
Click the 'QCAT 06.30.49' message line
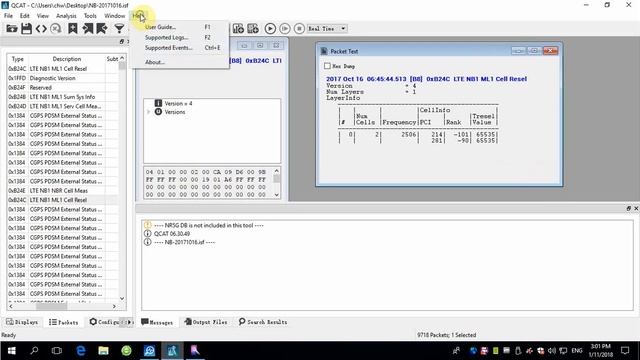171,233
